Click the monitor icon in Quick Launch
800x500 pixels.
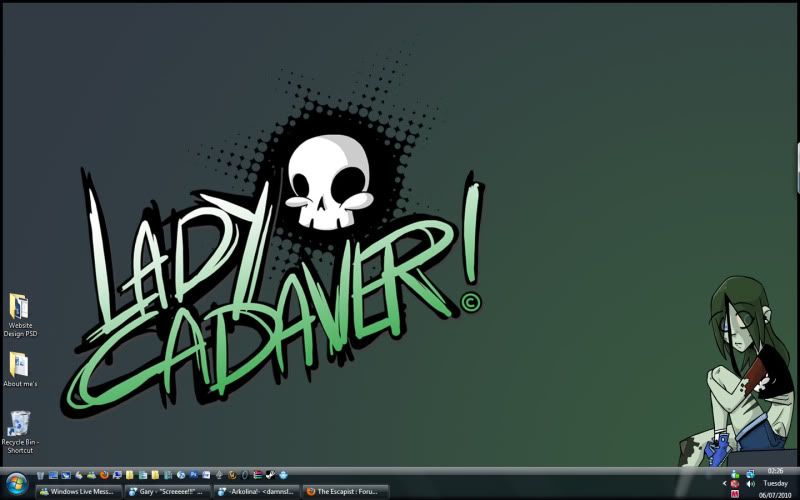click(x=117, y=475)
